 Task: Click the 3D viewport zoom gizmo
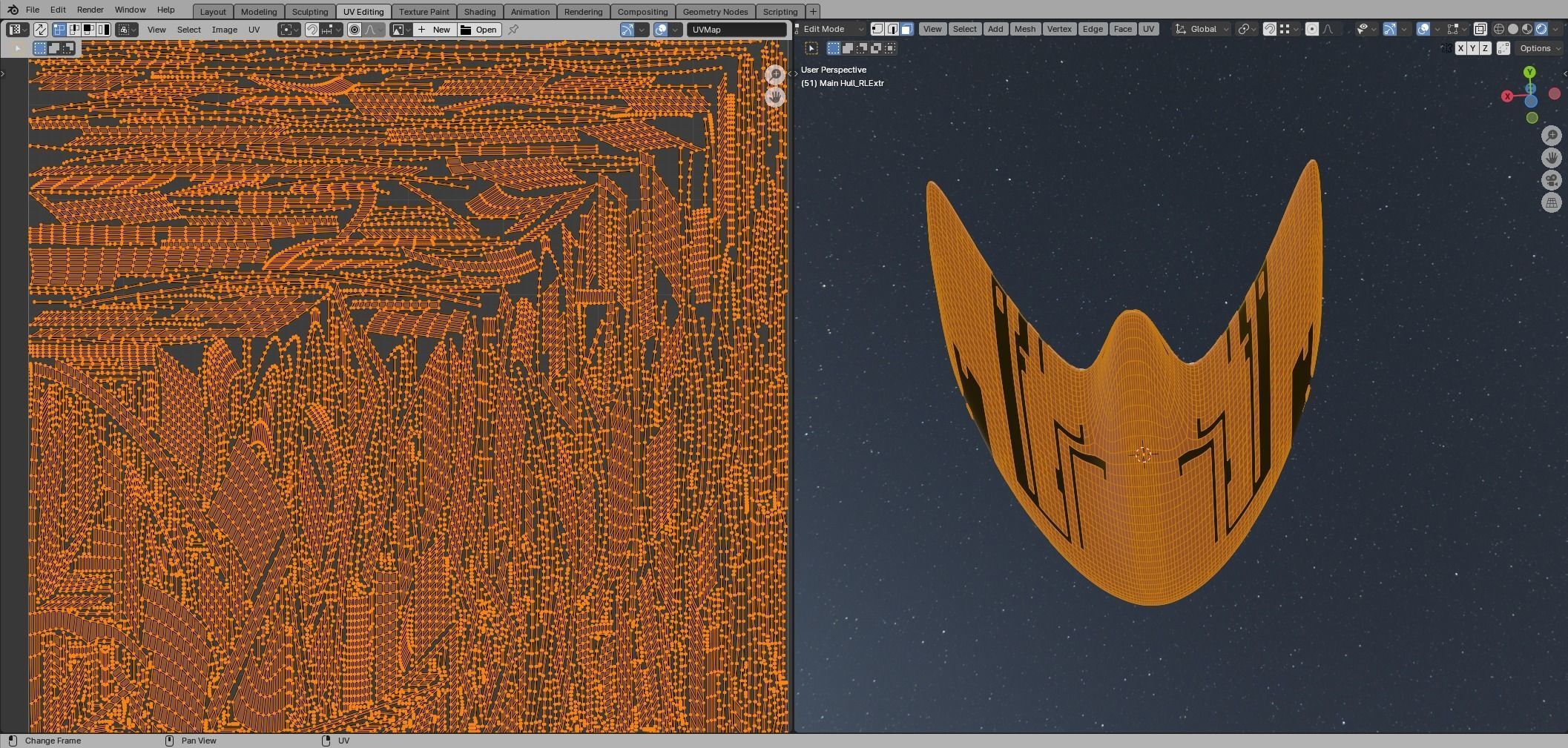tap(1552, 136)
